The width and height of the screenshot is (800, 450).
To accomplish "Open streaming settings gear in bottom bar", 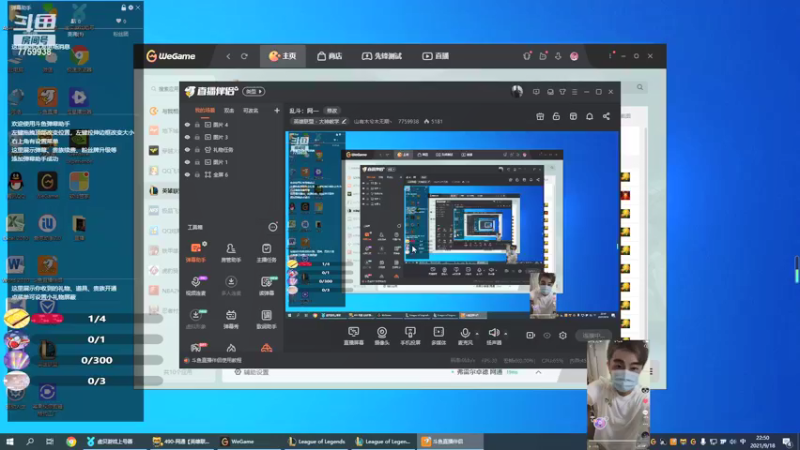I will (x=563, y=335).
